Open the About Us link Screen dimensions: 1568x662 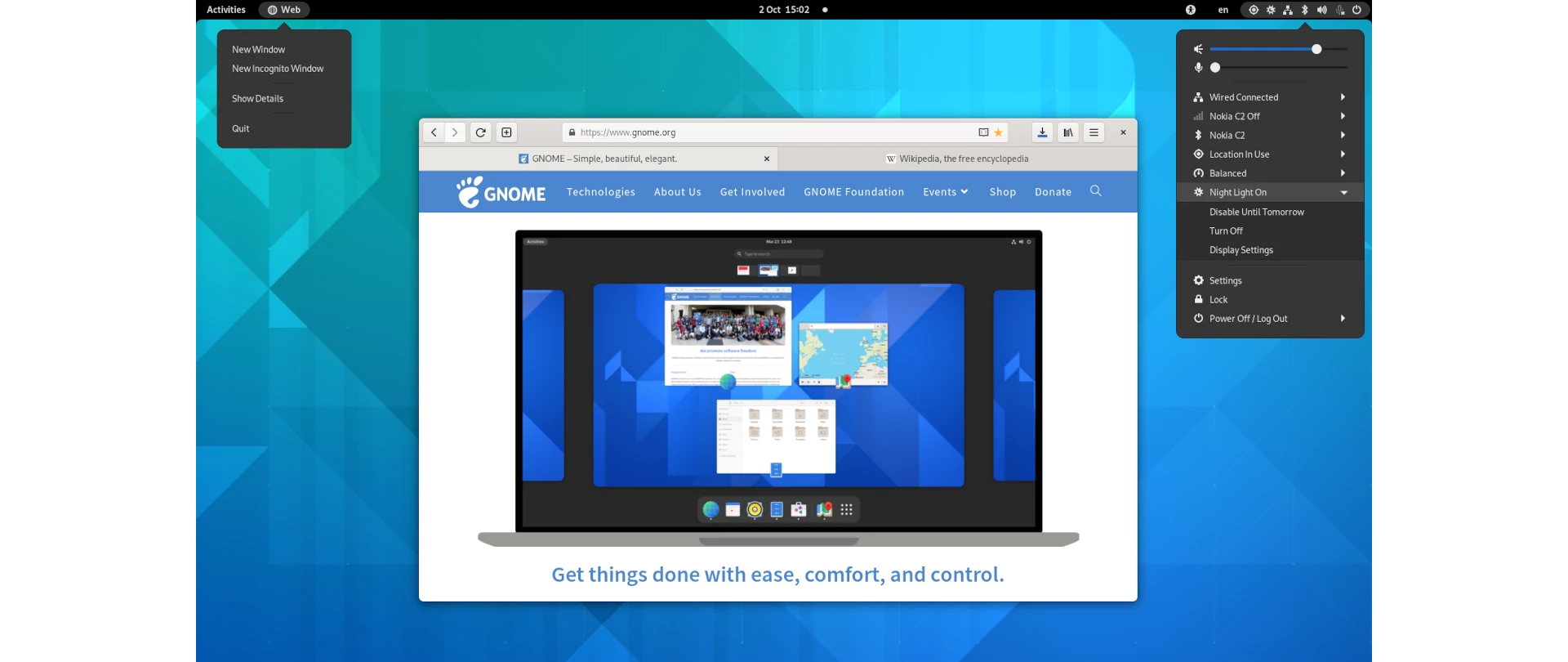678,192
